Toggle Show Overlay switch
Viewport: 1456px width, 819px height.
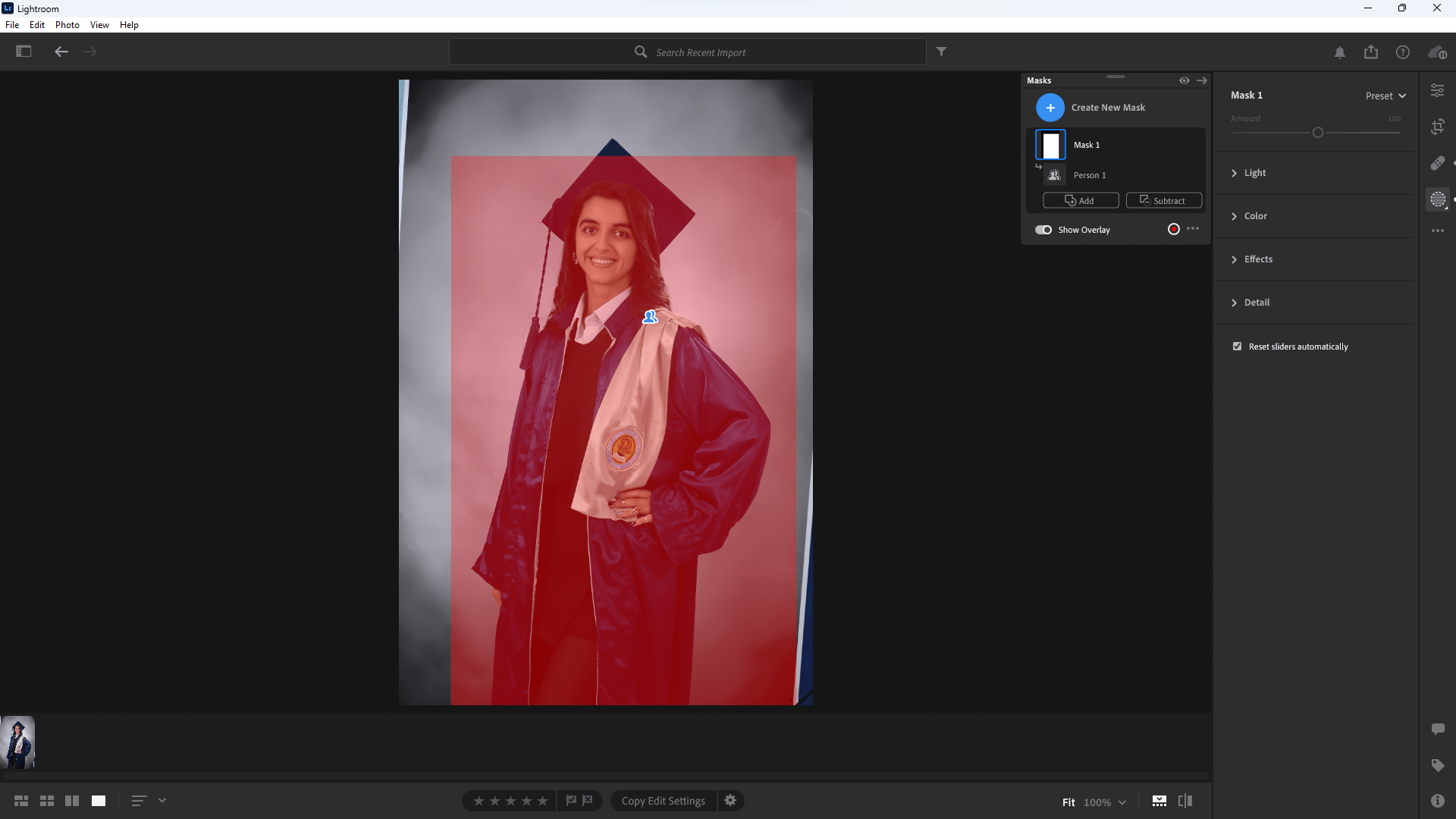coord(1043,229)
